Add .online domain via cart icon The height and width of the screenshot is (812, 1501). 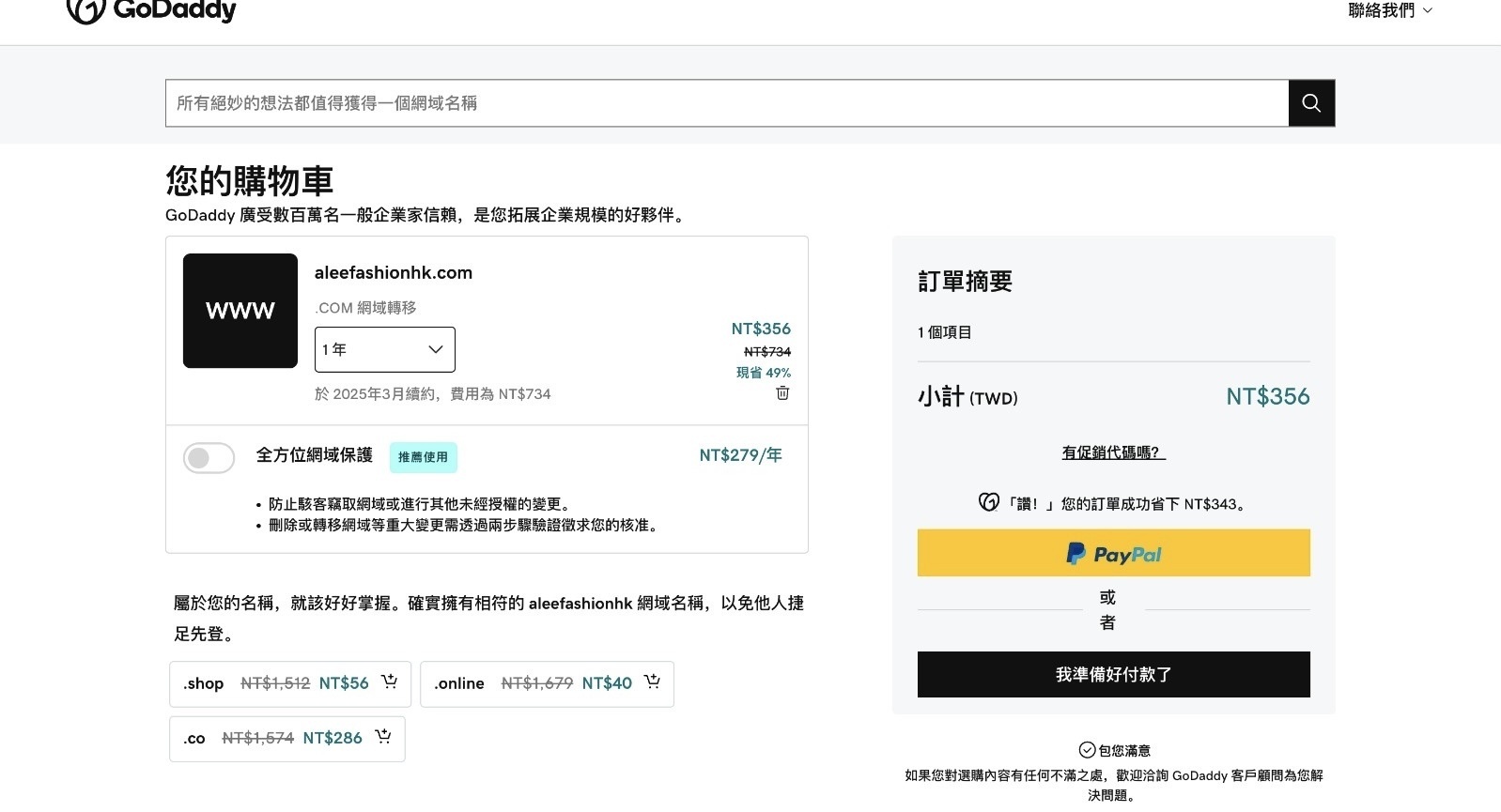tap(652, 682)
